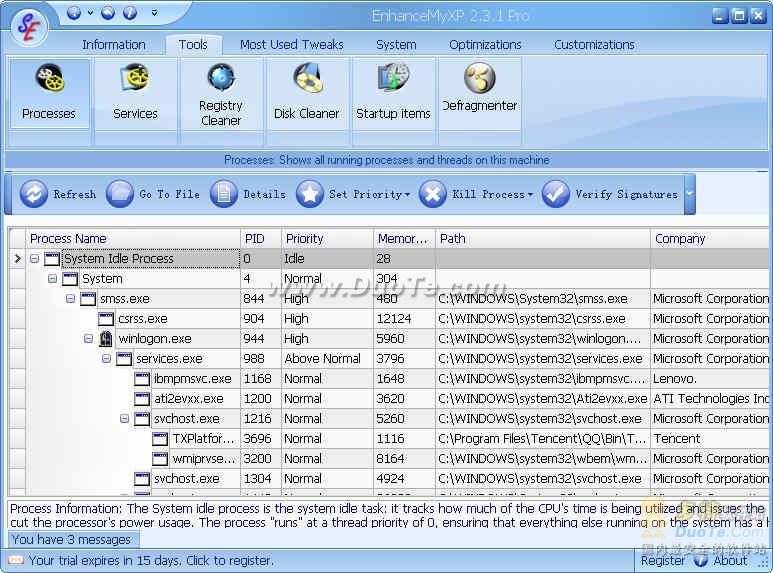Click the About info icon
773x573 pixels.
coord(700,561)
